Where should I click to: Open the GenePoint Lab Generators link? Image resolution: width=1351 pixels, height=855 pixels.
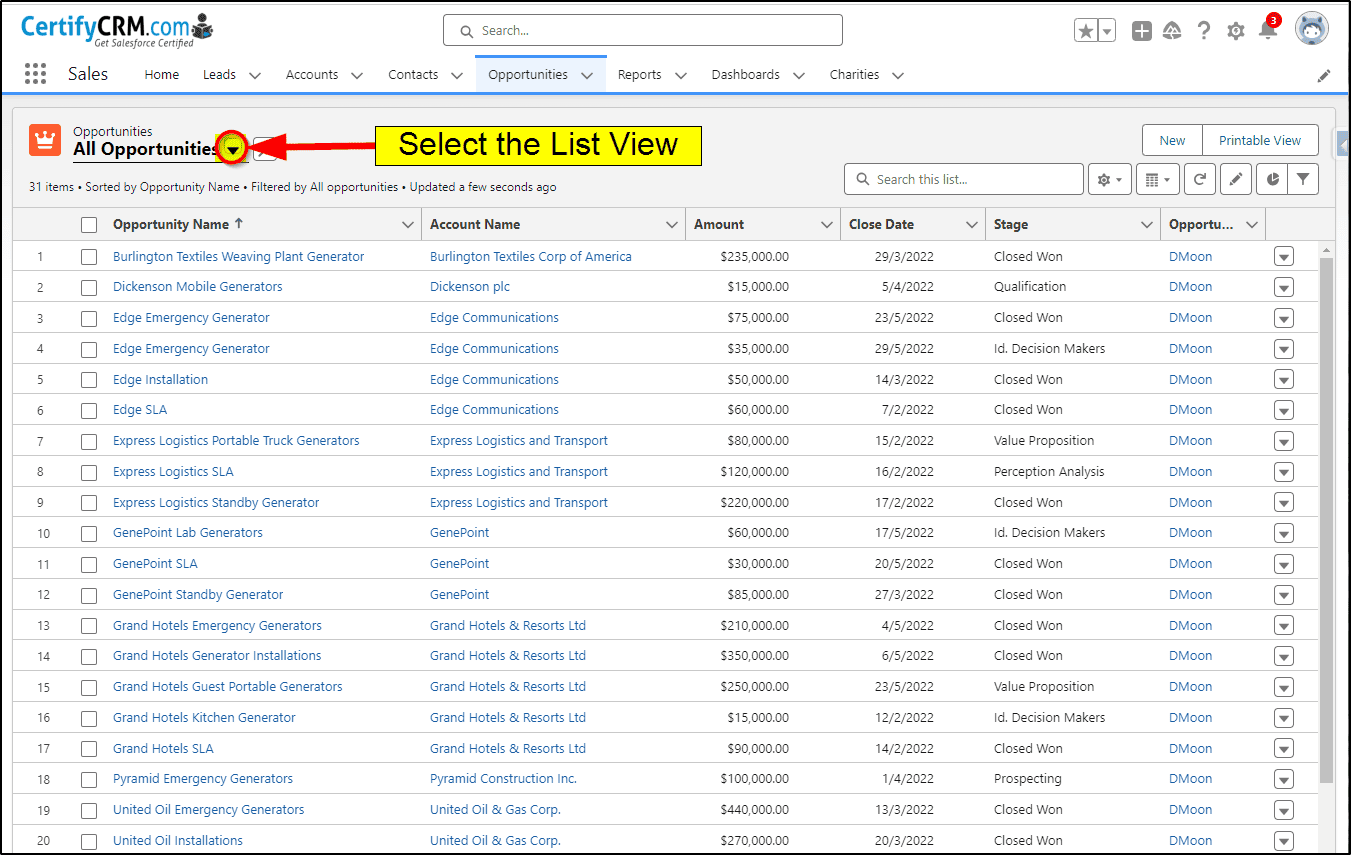(x=188, y=533)
